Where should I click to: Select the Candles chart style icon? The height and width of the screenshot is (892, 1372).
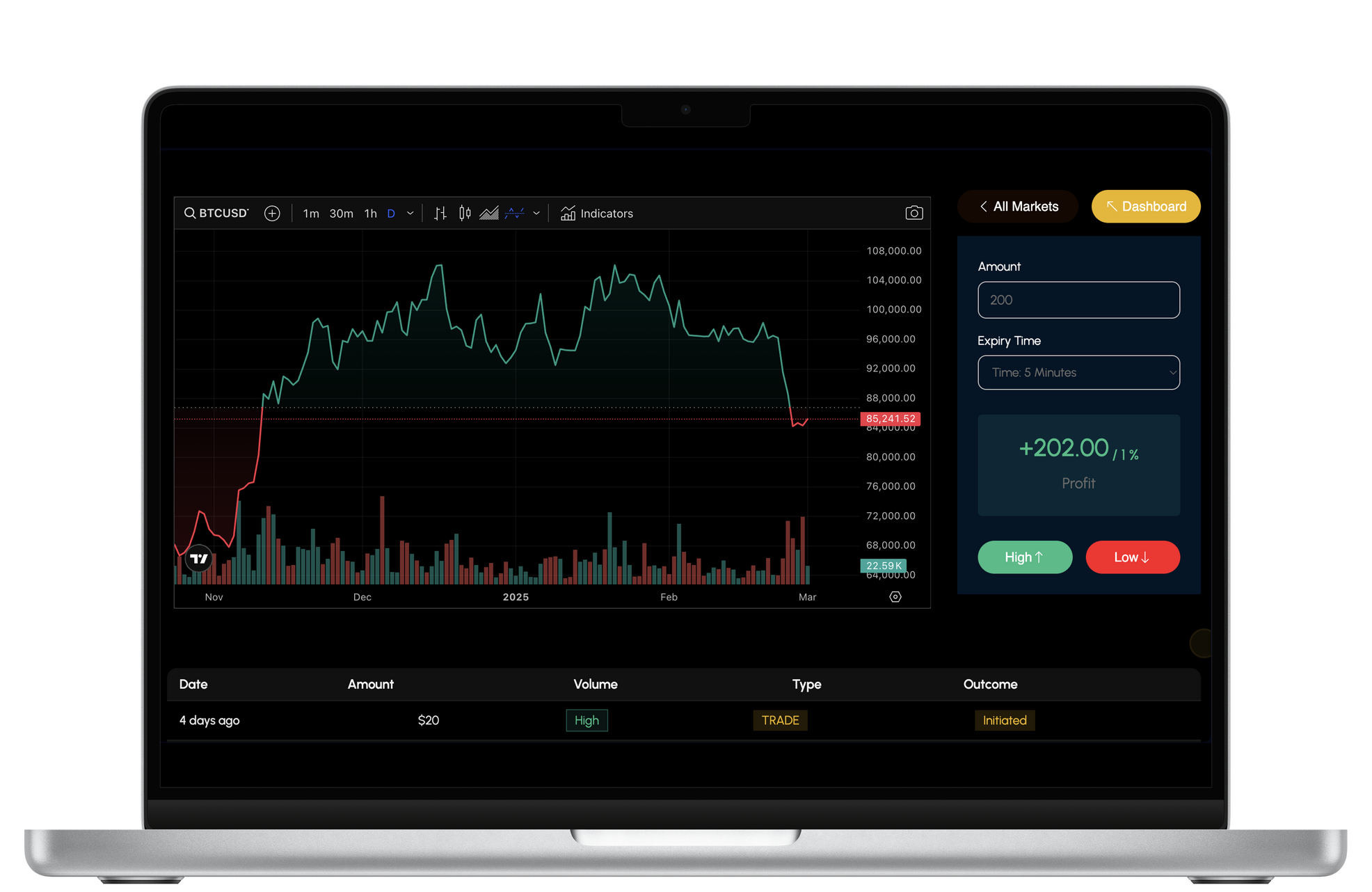pyautogui.click(x=465, y=214)
